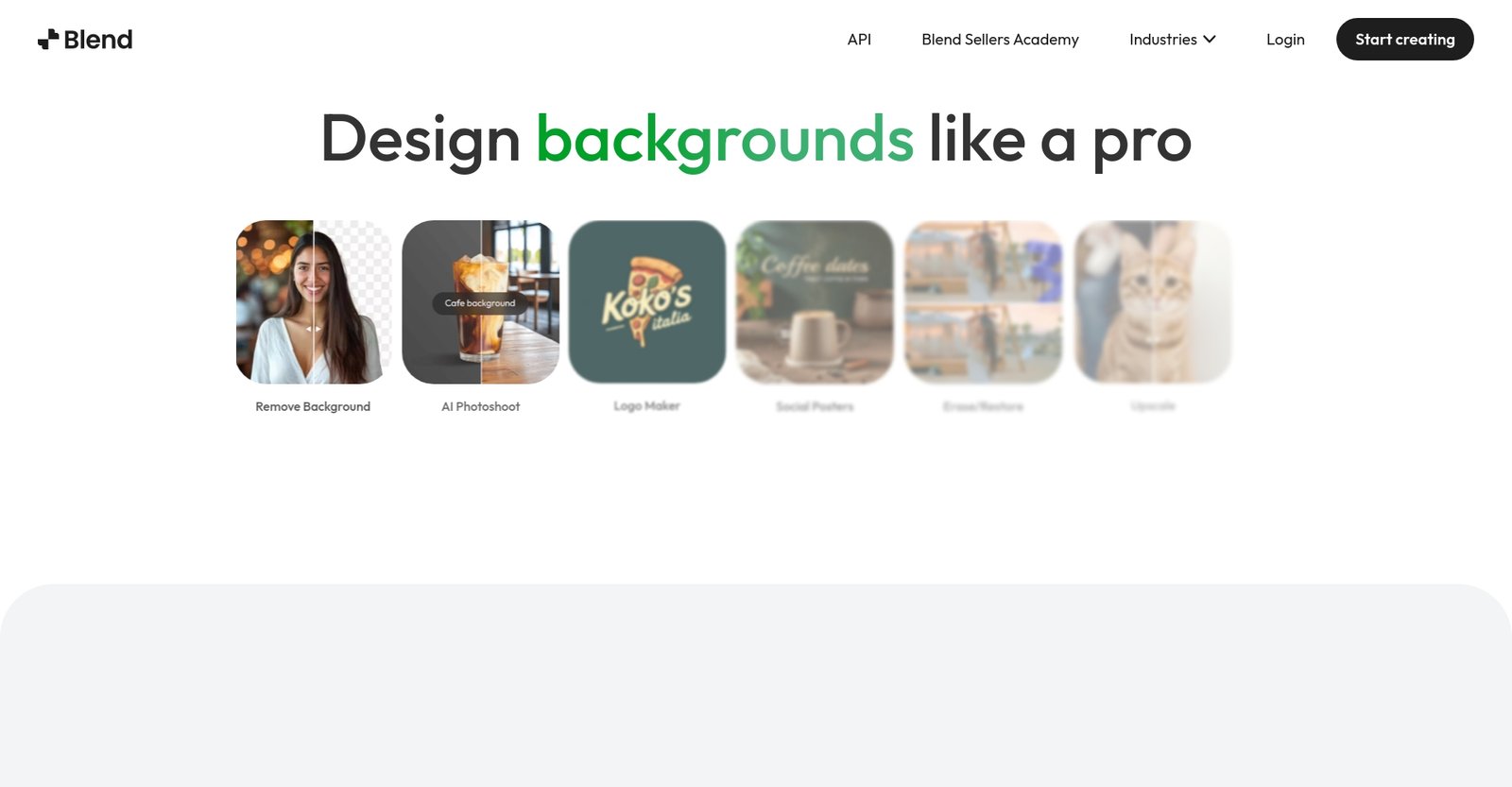Click the Logo Maker caption
Screen dimensions: 1512x787
pyautogui.click(x=647, y=406)
